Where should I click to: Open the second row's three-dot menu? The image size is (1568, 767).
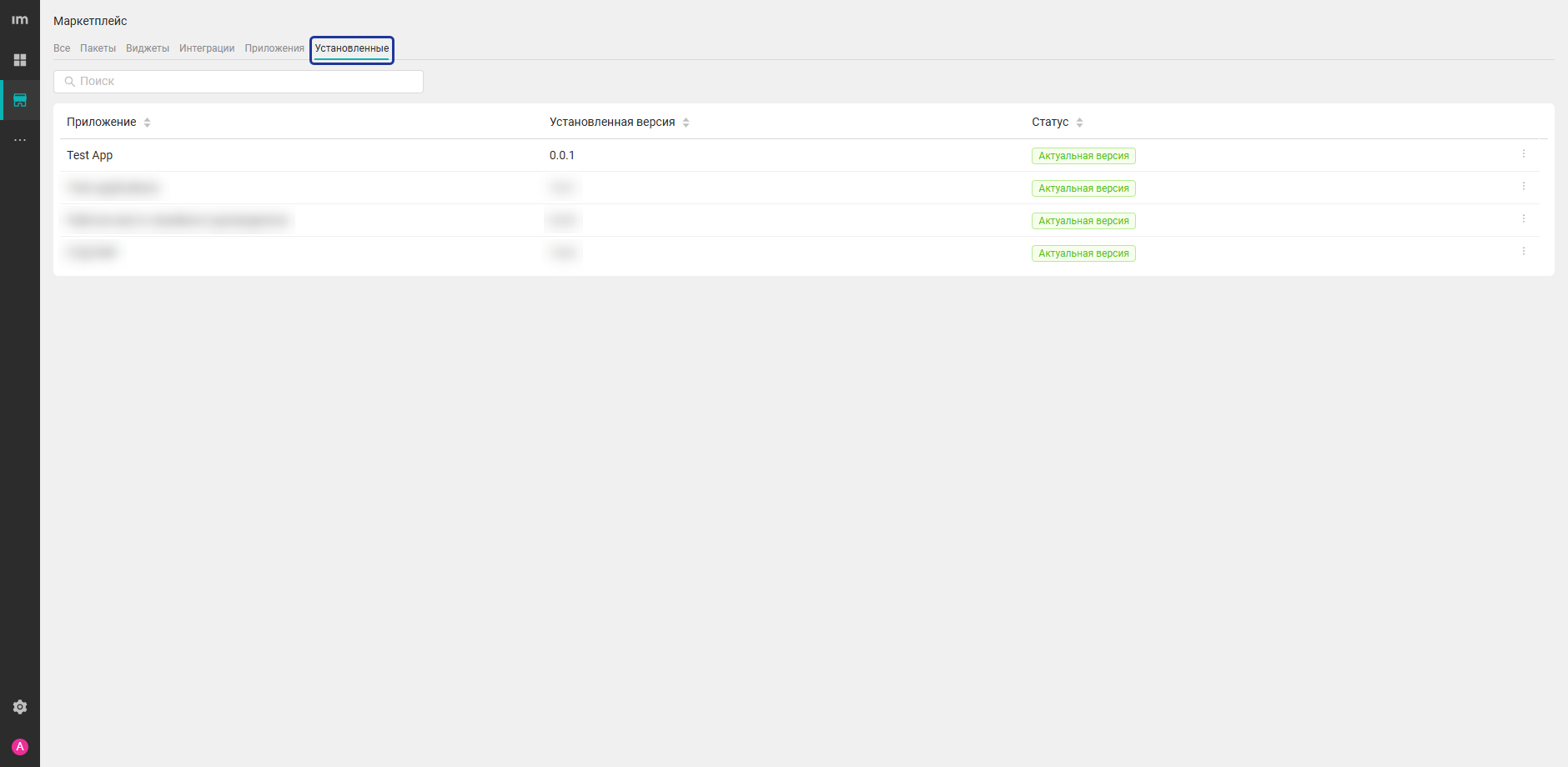(1523, 187)
